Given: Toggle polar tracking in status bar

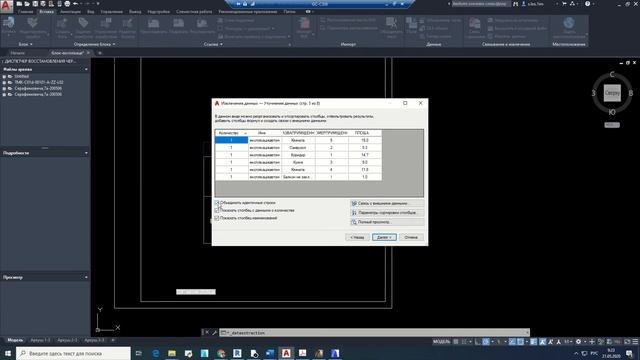Looking at the screenshot, I should (x=486, y=342).
